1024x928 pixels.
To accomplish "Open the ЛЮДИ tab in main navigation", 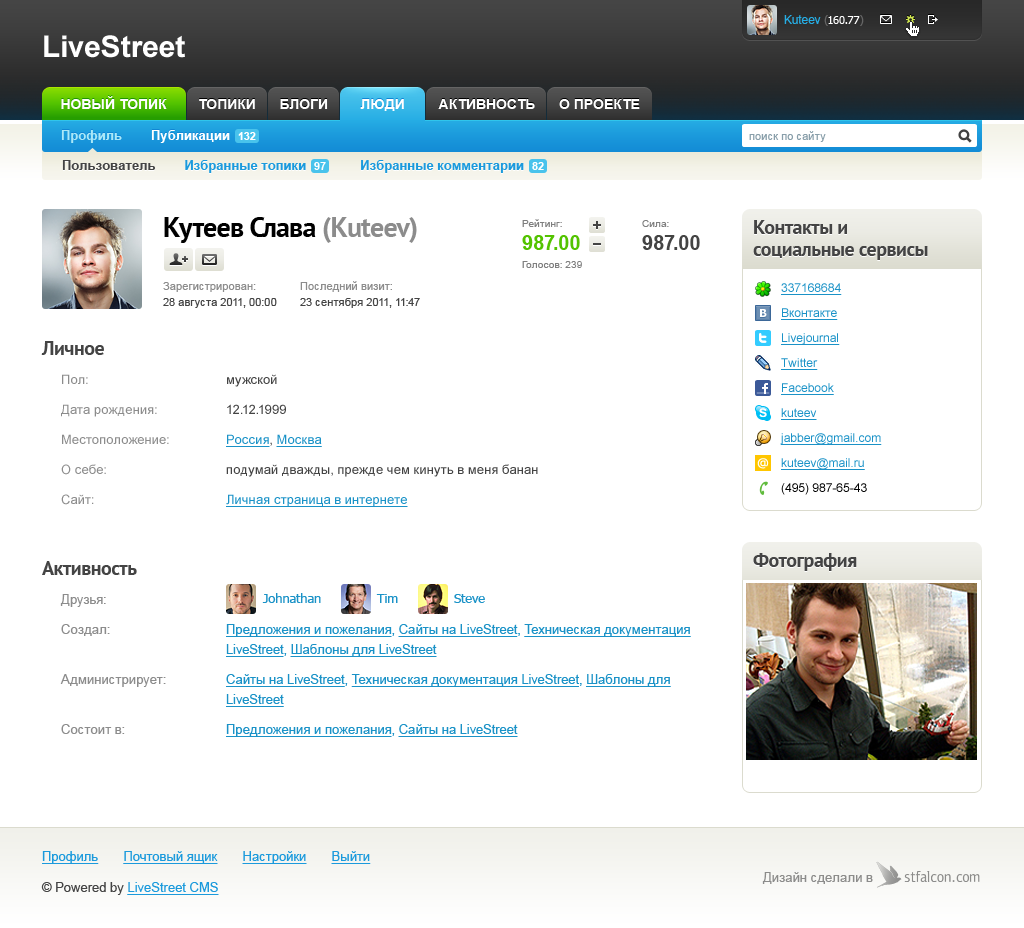I will tap(382, 104).
